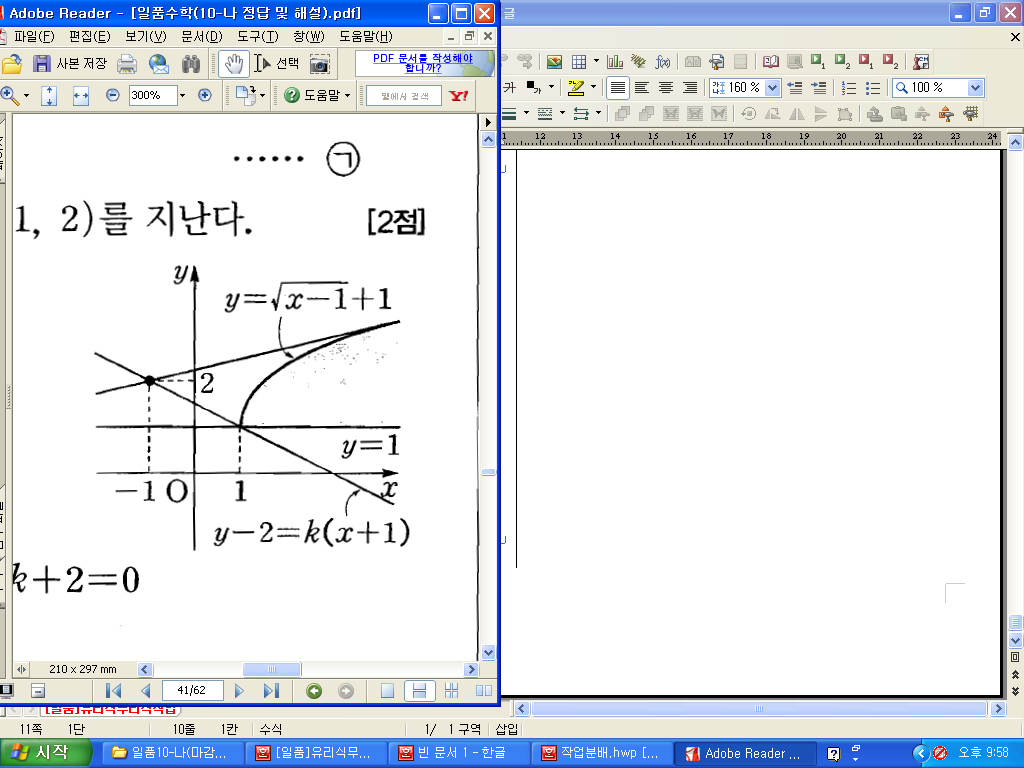Open the 도구(T) menu
Image resolution: width=1024 pixels, height=768 pixels.
(257, 36)
